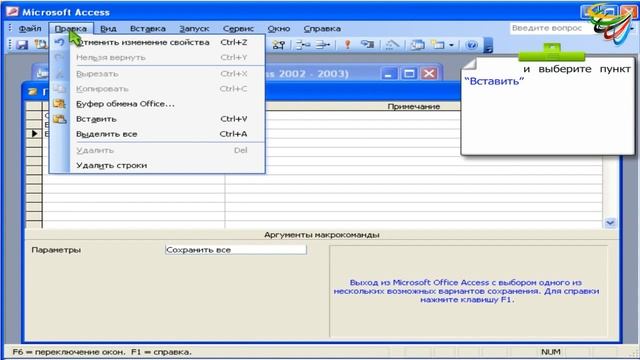Choose Удалить строки
Viewport: 640px width, 360px height.
(x=158, y=165)
